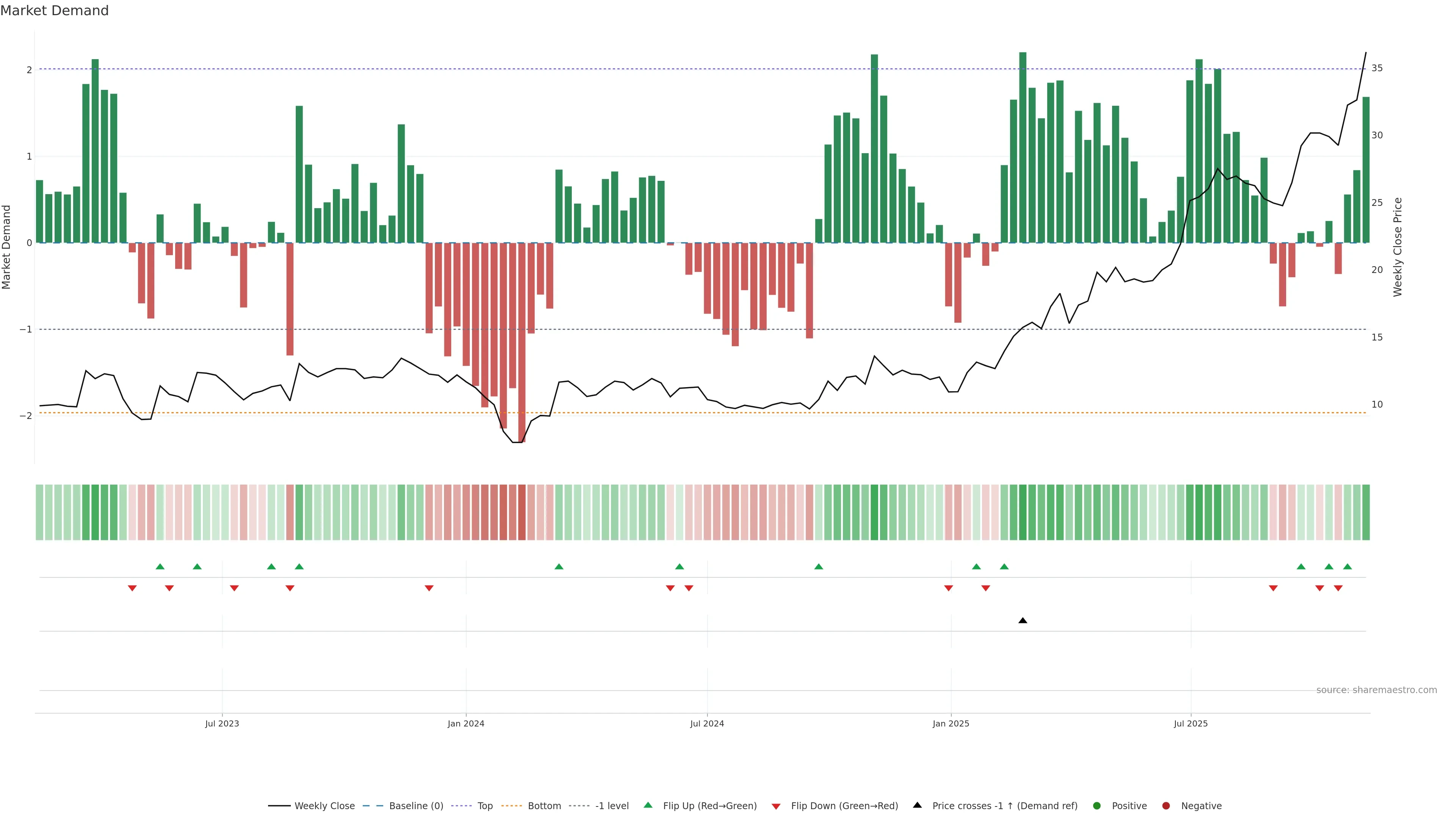Click the source: sharemaestro.com text
The image size is (1456, 819).
coord(1376,690)
